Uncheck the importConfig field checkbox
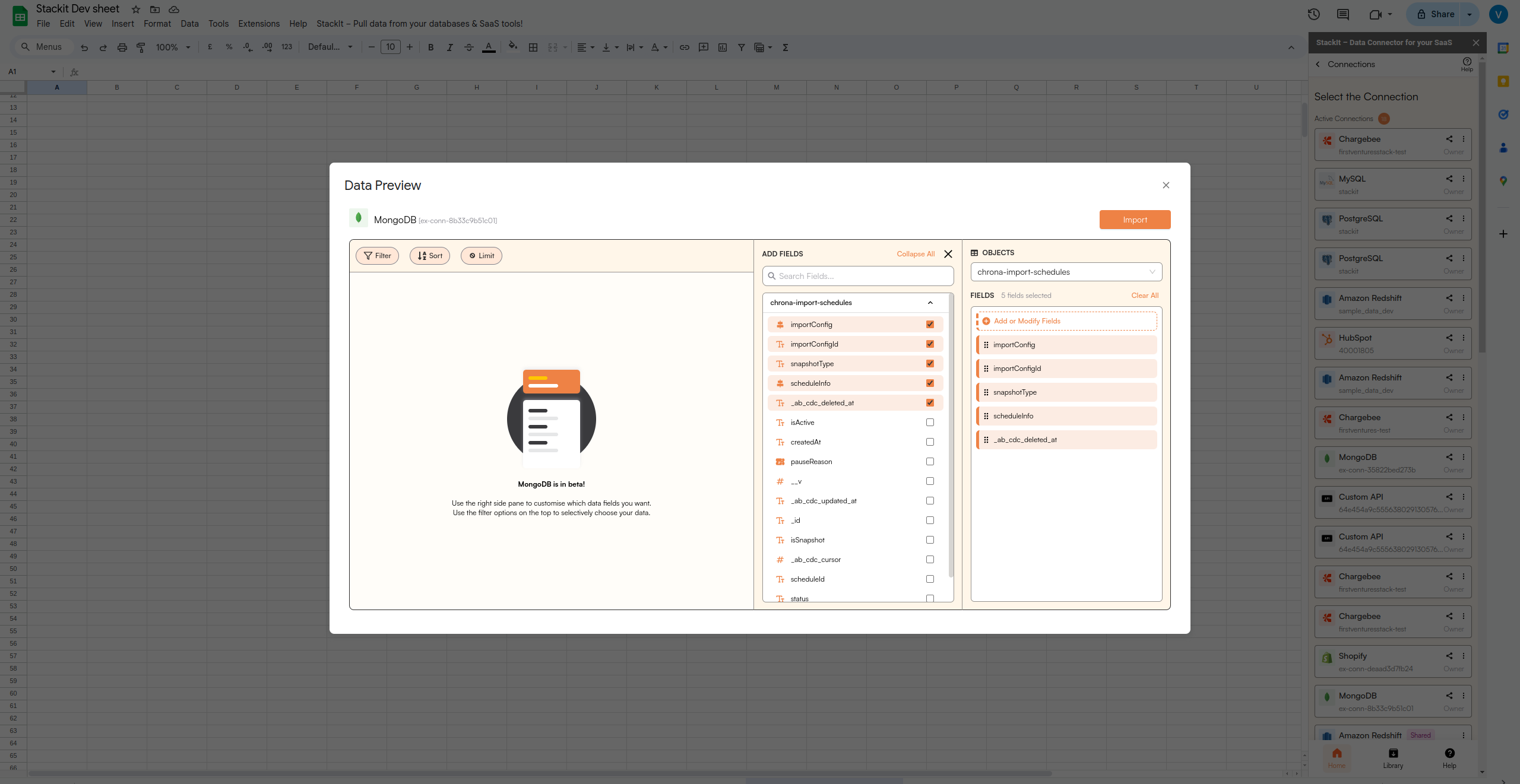 pyautogui.click(x=930, y=325)
